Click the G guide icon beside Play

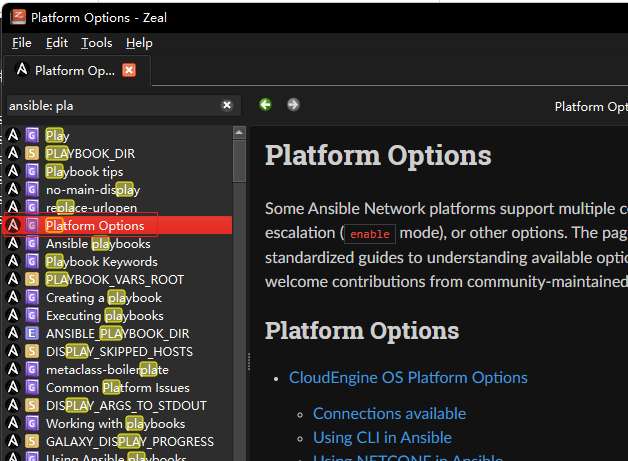32,135
